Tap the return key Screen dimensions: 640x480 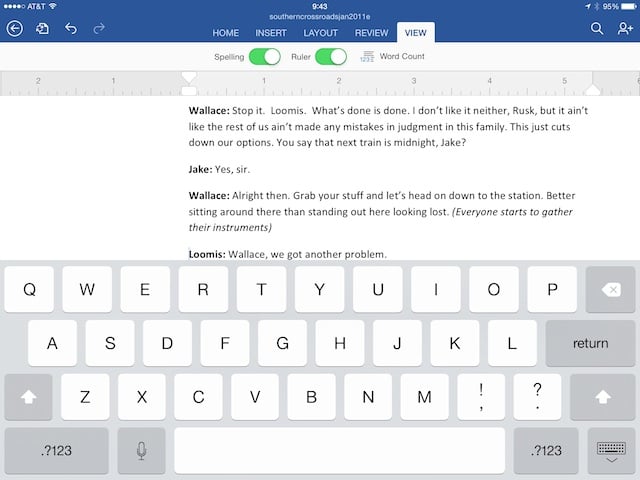point(590,343)
